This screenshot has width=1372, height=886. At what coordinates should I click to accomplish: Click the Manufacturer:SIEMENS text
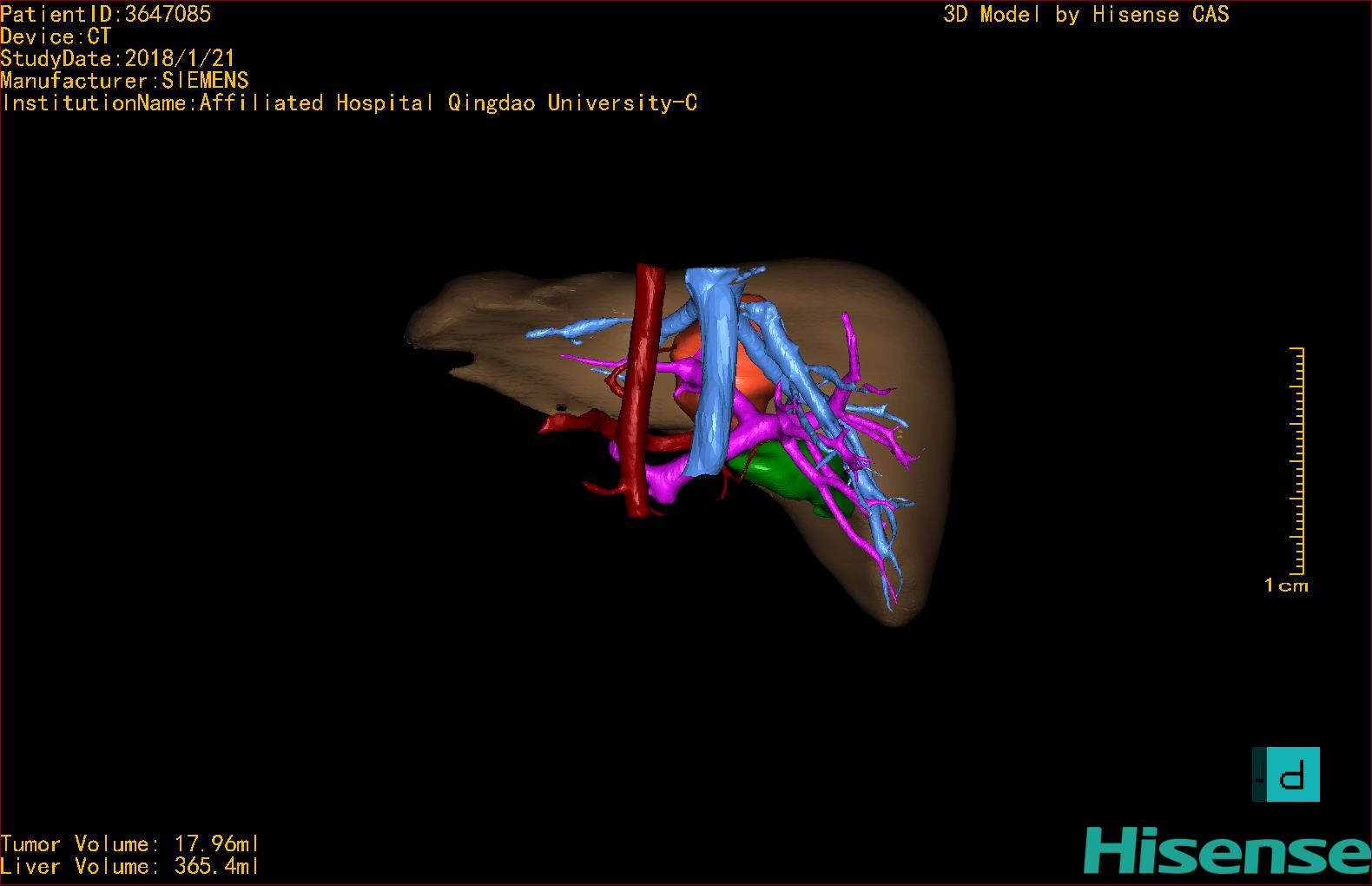click(124, 81)
